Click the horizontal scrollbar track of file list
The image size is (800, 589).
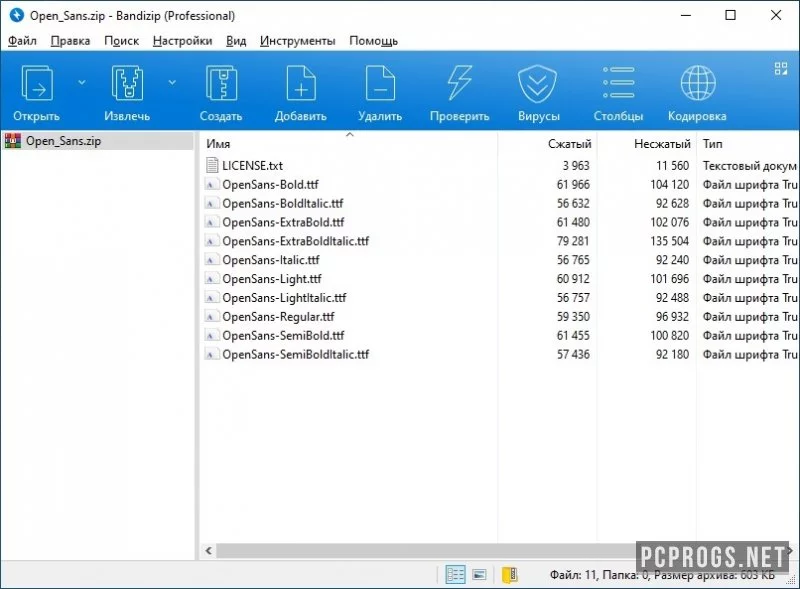[x=426, y=551]
